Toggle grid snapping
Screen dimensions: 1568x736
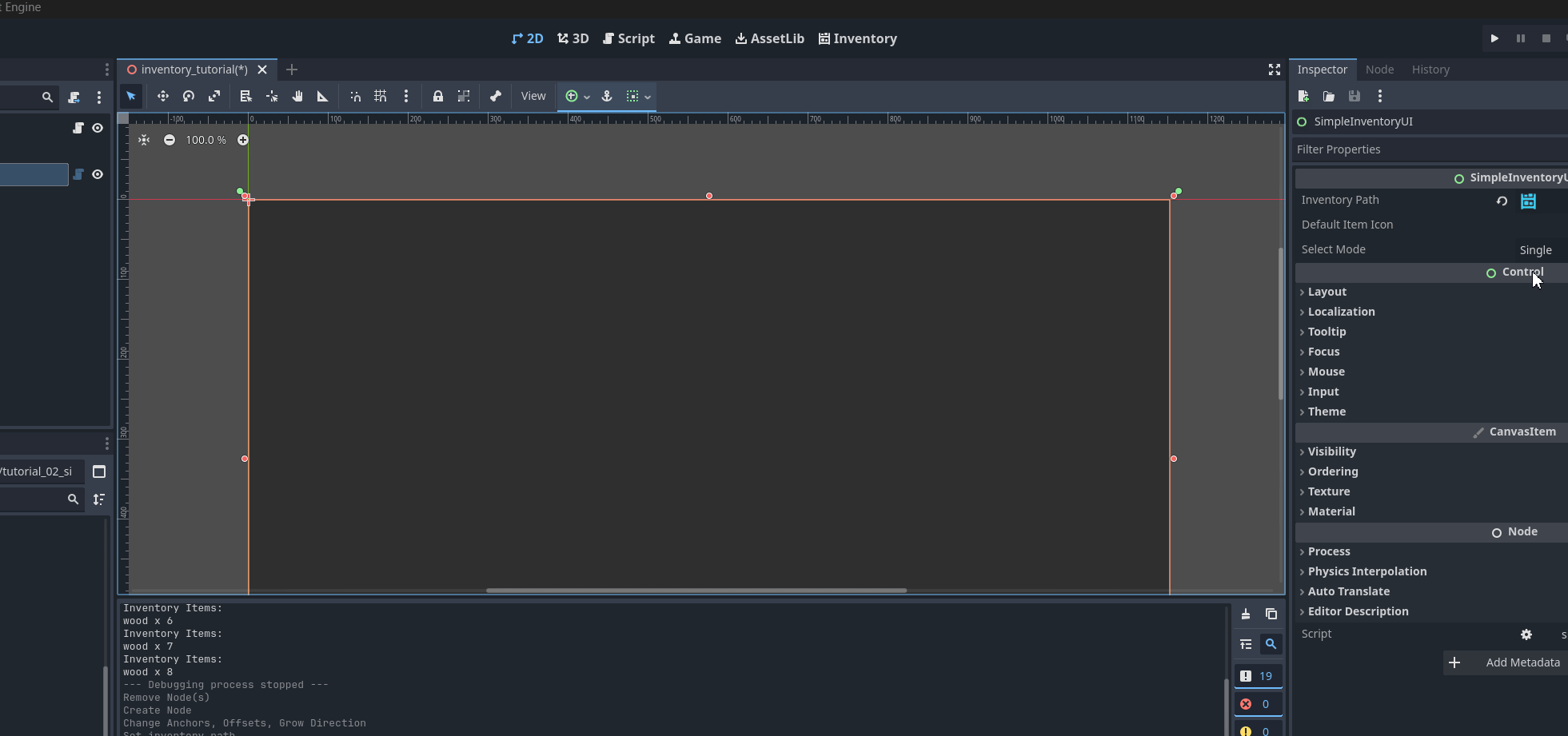pyautogui.click(x=381, y=96)
